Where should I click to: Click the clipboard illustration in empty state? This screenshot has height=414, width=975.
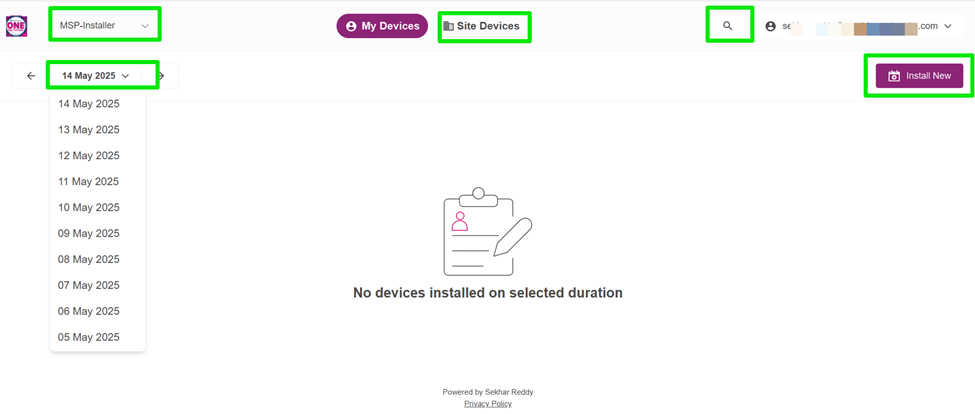tap(488, 231)
